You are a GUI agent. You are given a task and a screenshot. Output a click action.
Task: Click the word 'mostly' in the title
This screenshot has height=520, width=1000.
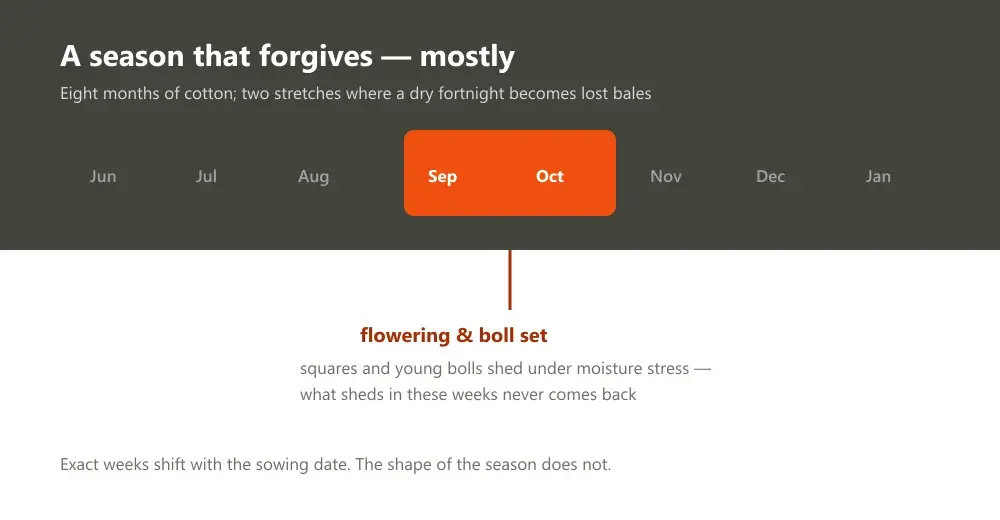pyautogui.click(x=467, y=57)
